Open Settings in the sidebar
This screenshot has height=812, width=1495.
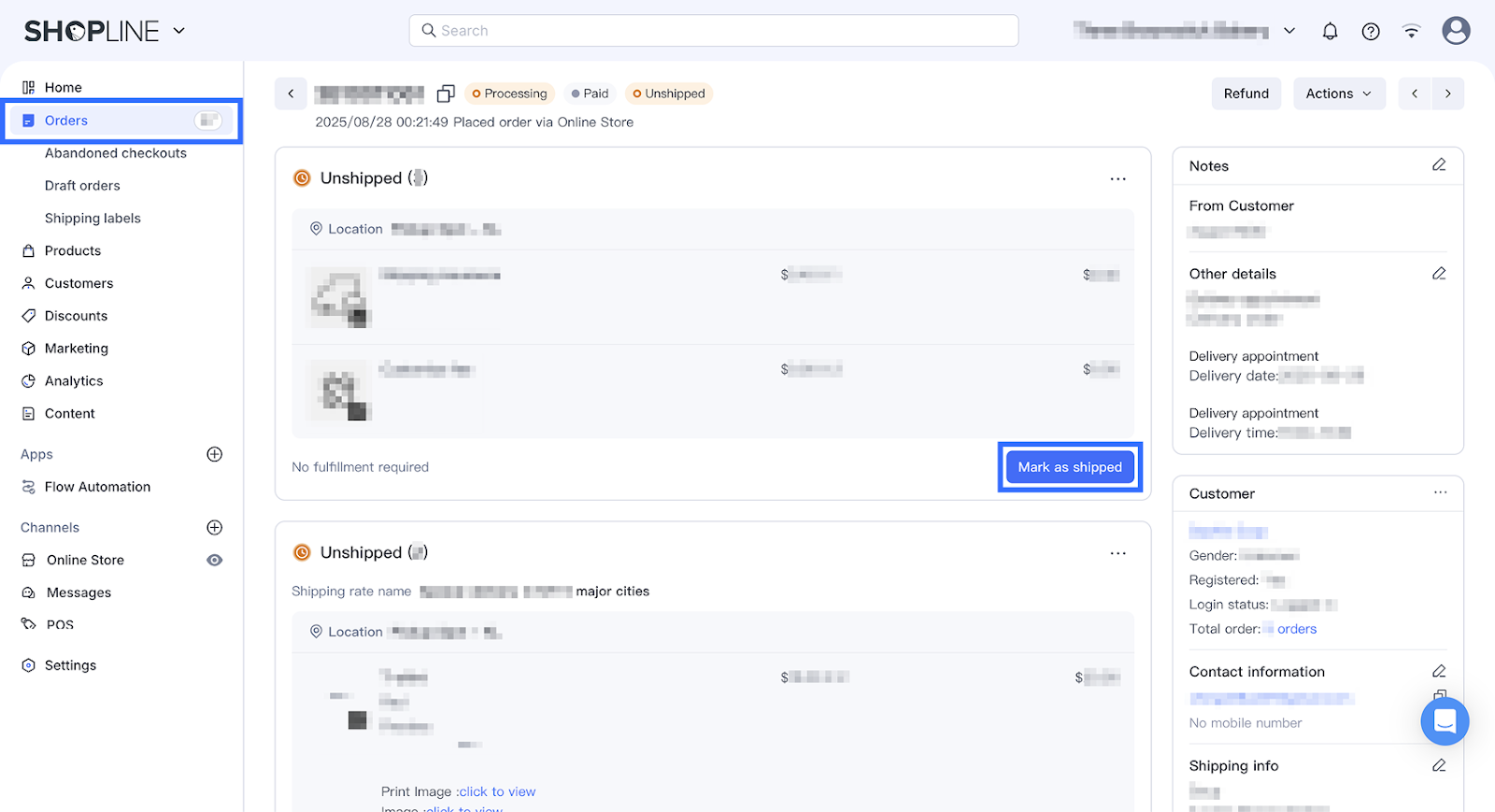(70, 665)
